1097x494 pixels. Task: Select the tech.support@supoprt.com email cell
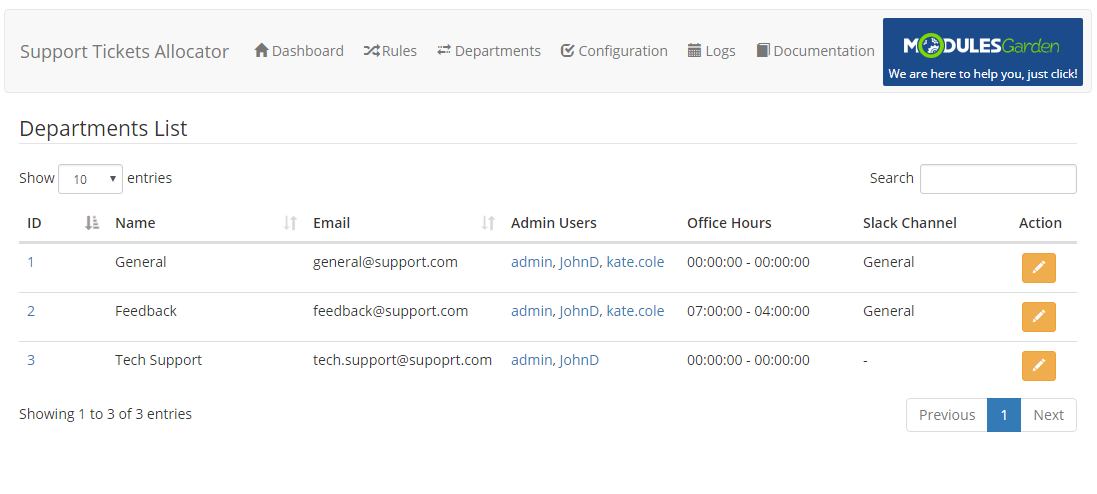402,360
